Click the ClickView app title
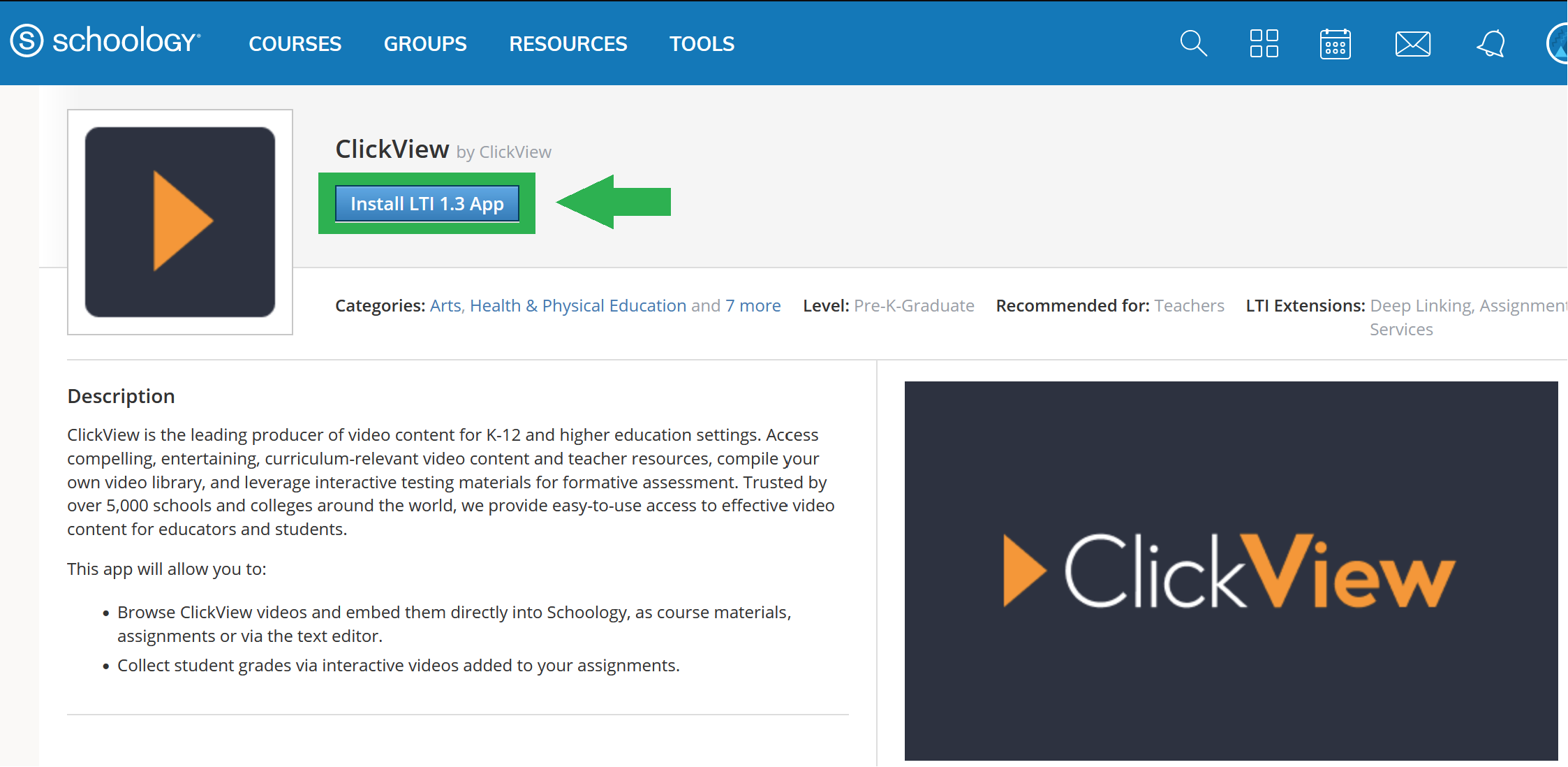The image size is (1568, 767). [392, 149]
